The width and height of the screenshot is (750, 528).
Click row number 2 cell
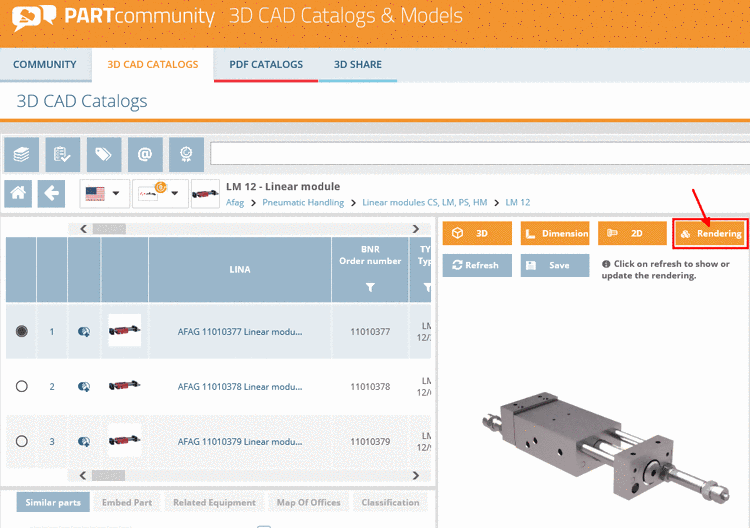[52, 386]
